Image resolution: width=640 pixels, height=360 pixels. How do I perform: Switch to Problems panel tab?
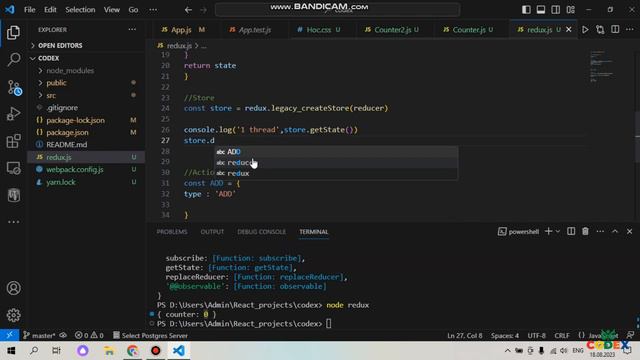(172, 232)
